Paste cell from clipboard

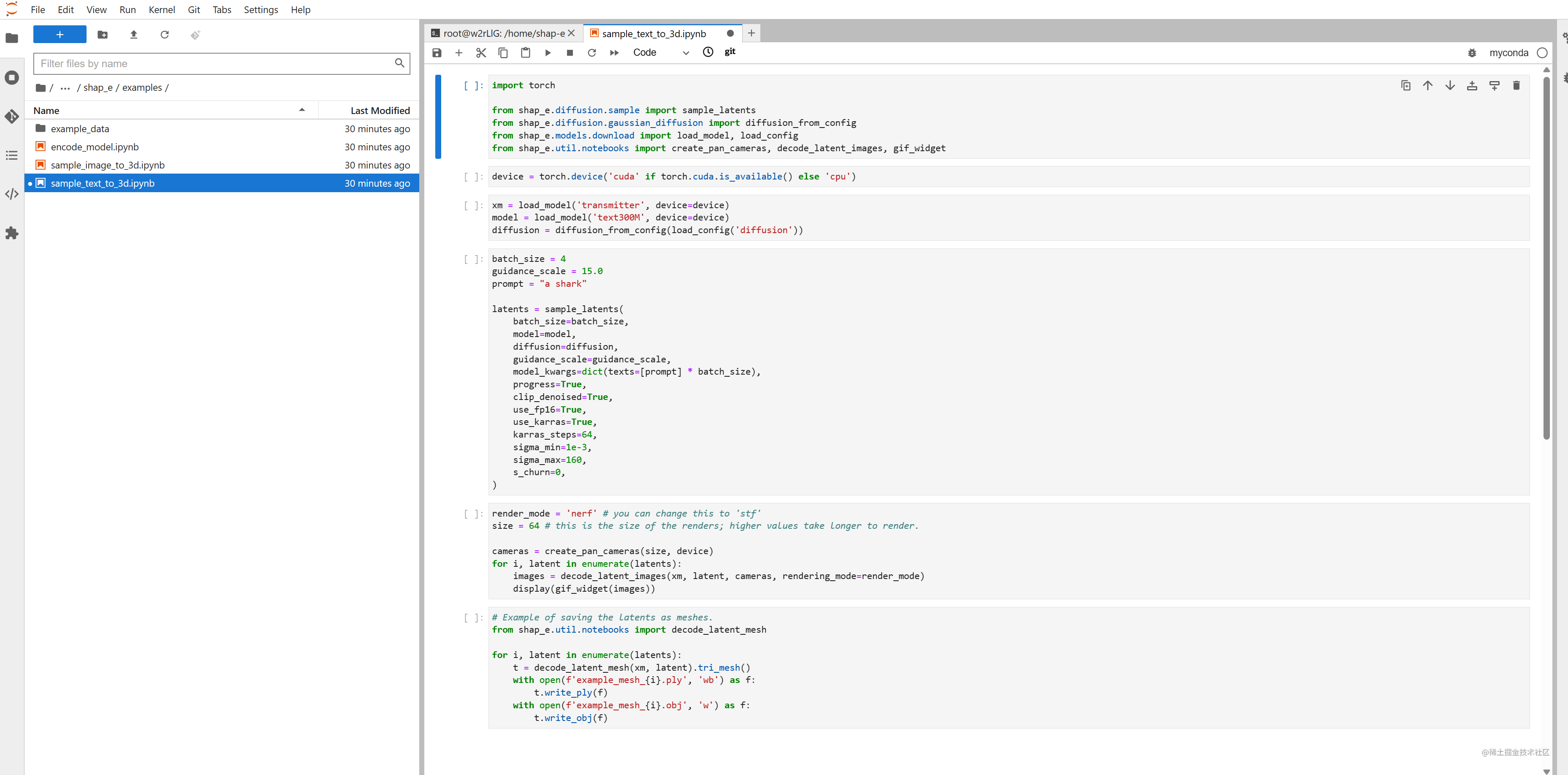(525, 53)
